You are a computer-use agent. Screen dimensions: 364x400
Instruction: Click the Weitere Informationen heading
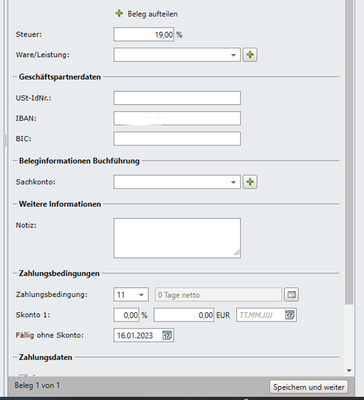pyautogui.click(x=60, y=204)
